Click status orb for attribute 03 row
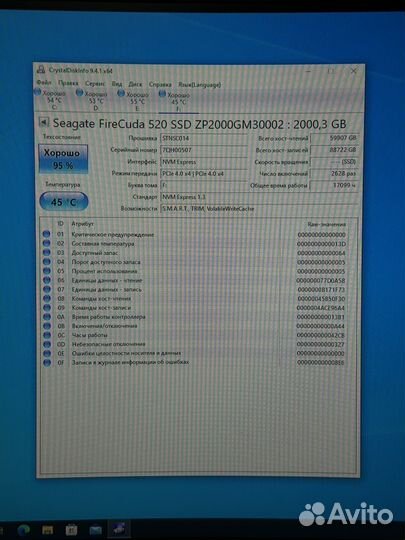Image resolution: width=405 pixels, height=540 pixels. pyautogui.click(x=46, y=252)
